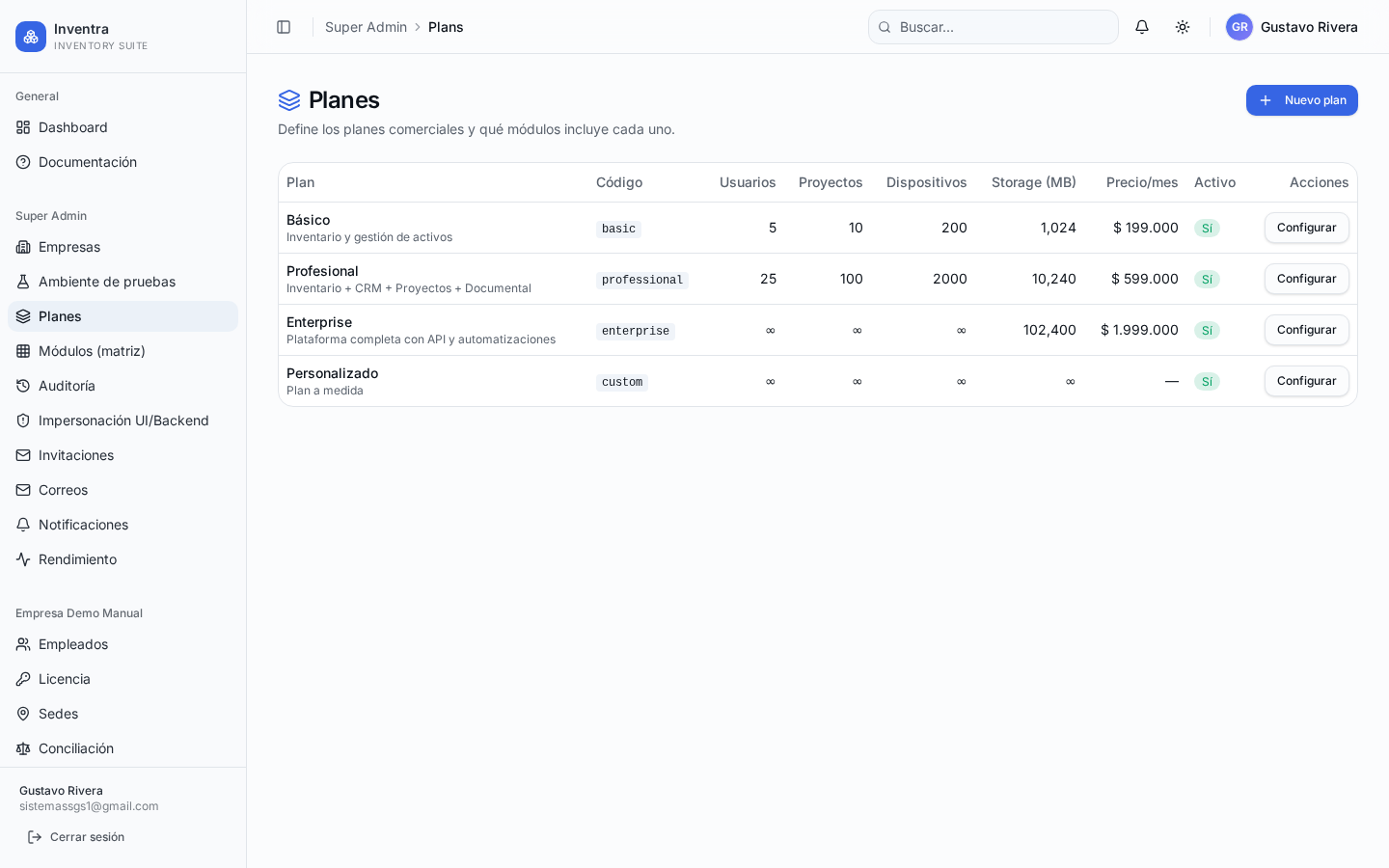This screenshot has width=1389, height=868.
Task: Click the Documentación help icon
Action: click(x=23, y=162)
